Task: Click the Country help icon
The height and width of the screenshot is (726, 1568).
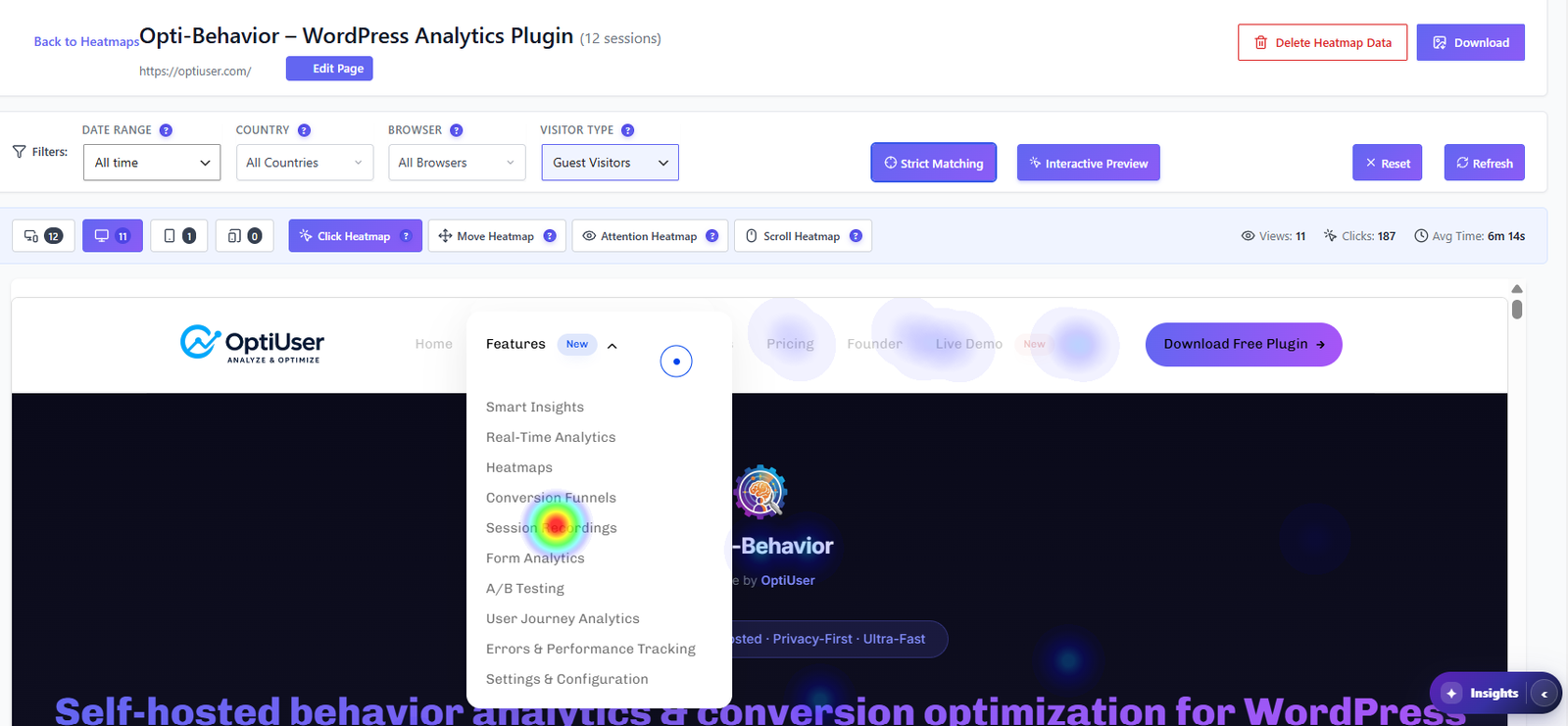Action: tap(304, 130)
